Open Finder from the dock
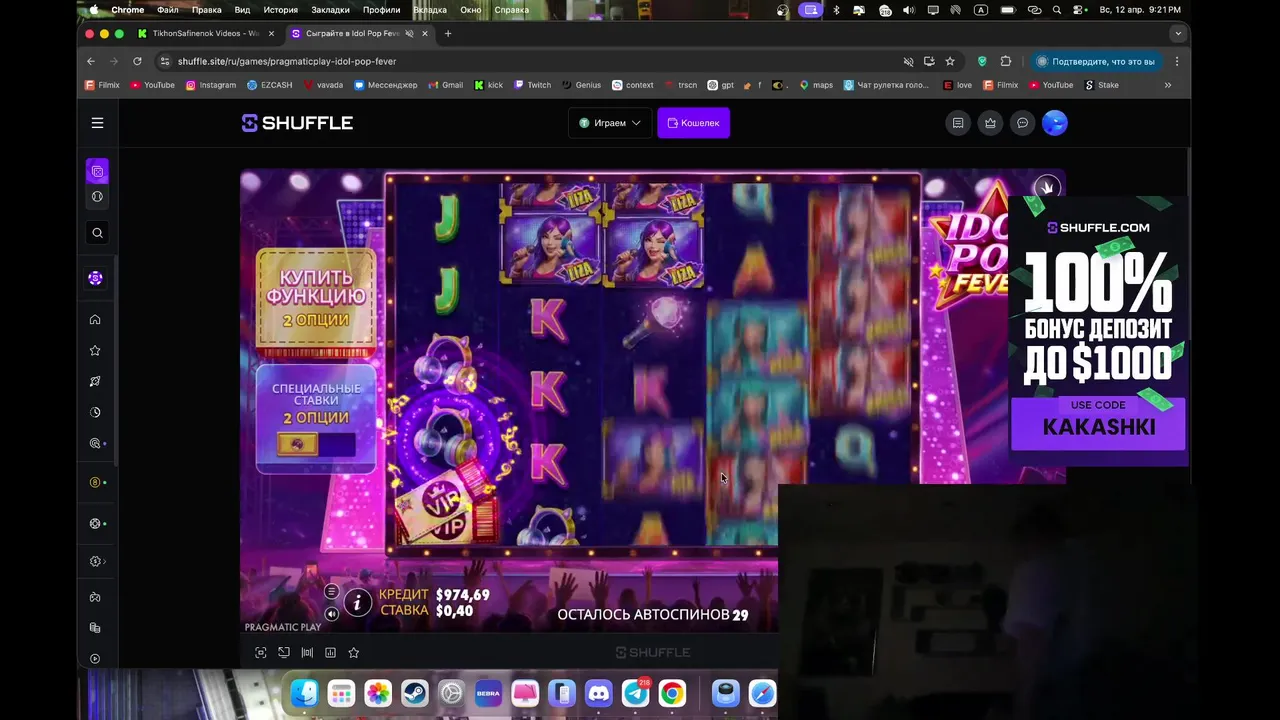 point(304,693)
